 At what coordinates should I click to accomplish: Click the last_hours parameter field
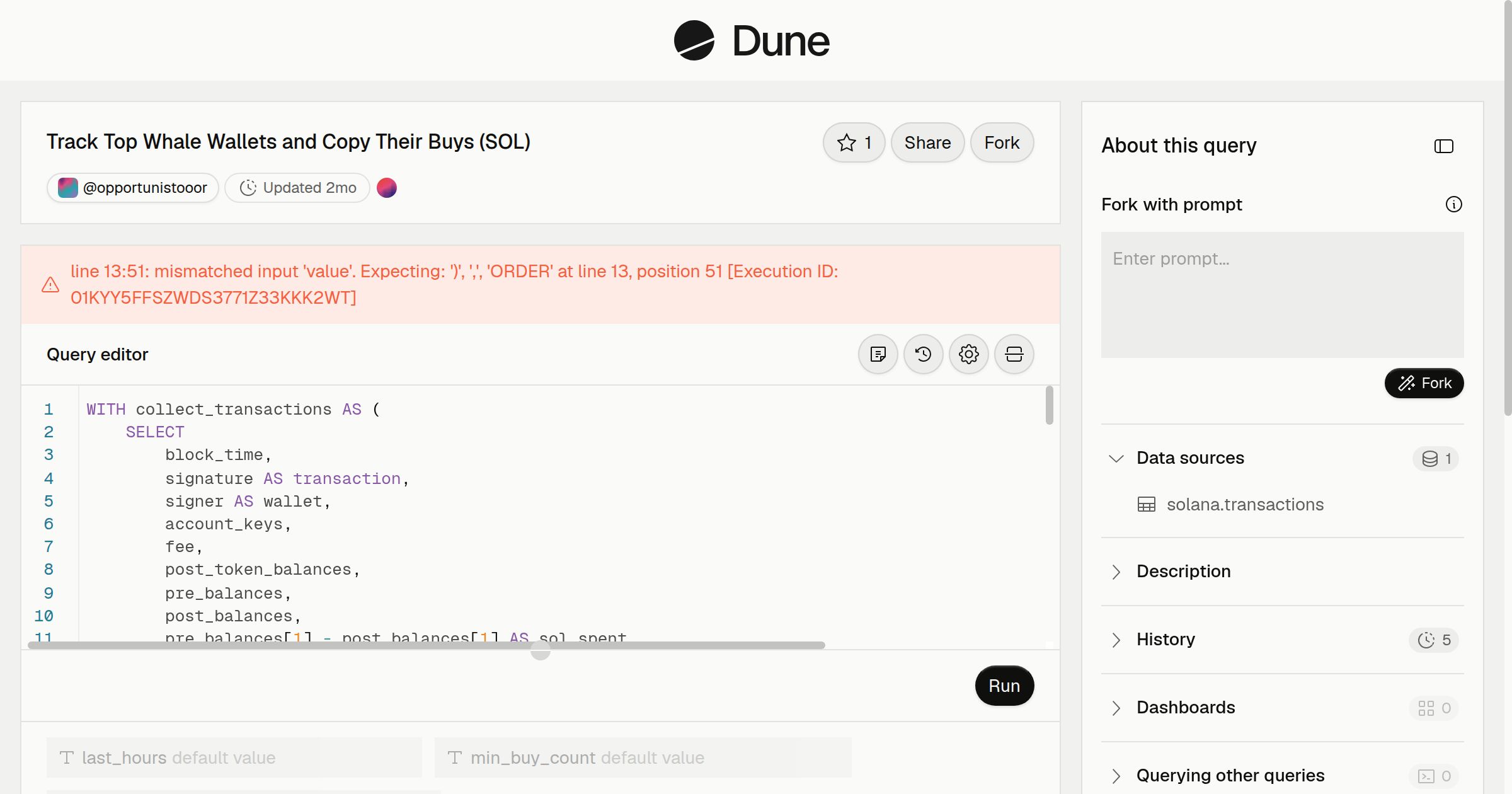point(234,757)
